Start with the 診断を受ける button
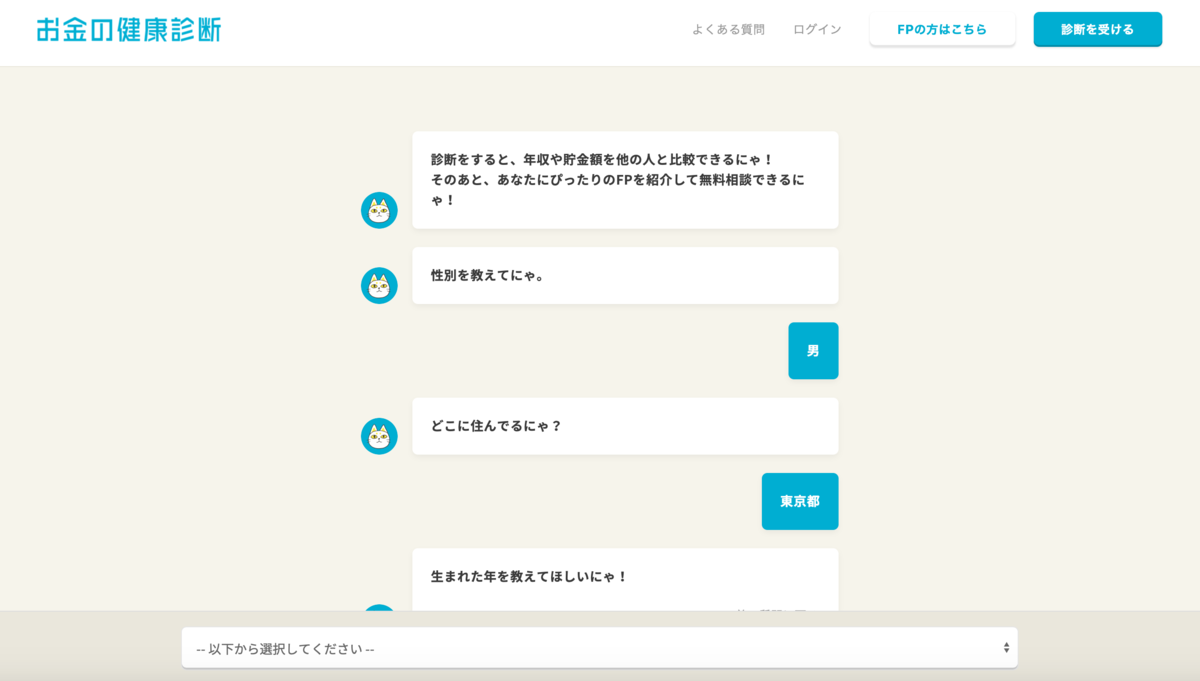 pos(1098,29)
